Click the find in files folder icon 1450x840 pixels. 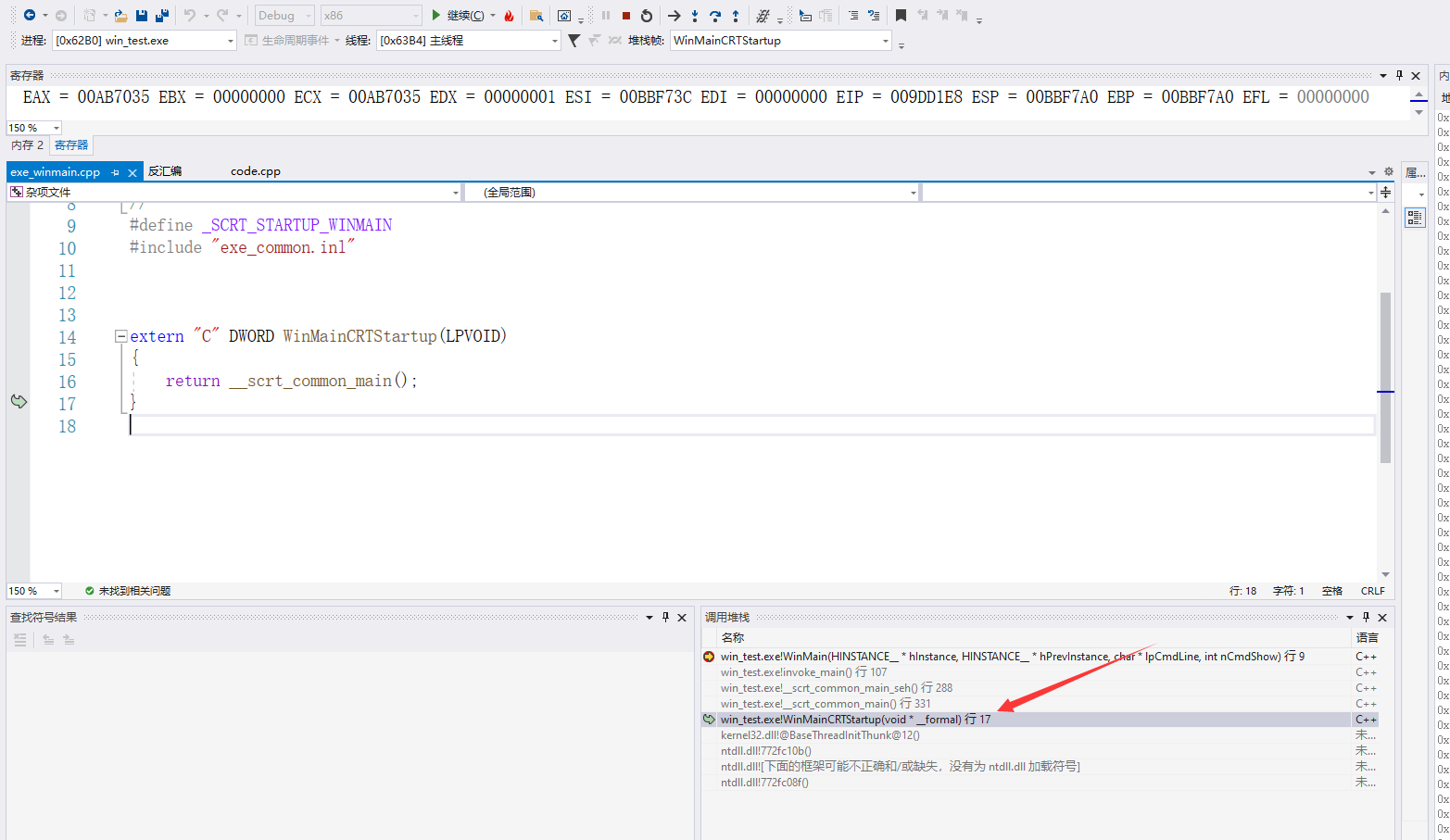(536, 16)
